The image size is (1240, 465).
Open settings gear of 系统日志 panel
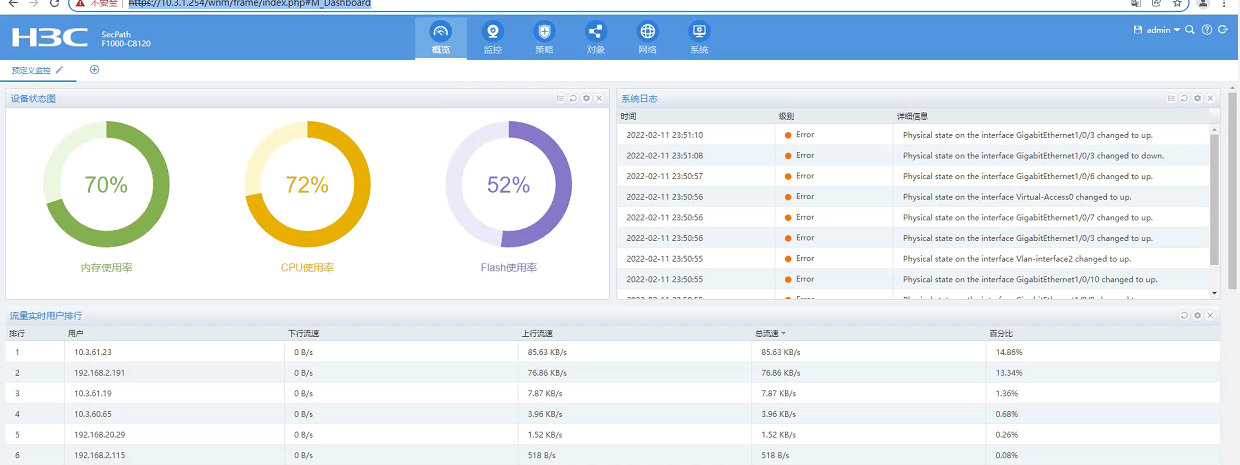click(x=1197, y=98)
